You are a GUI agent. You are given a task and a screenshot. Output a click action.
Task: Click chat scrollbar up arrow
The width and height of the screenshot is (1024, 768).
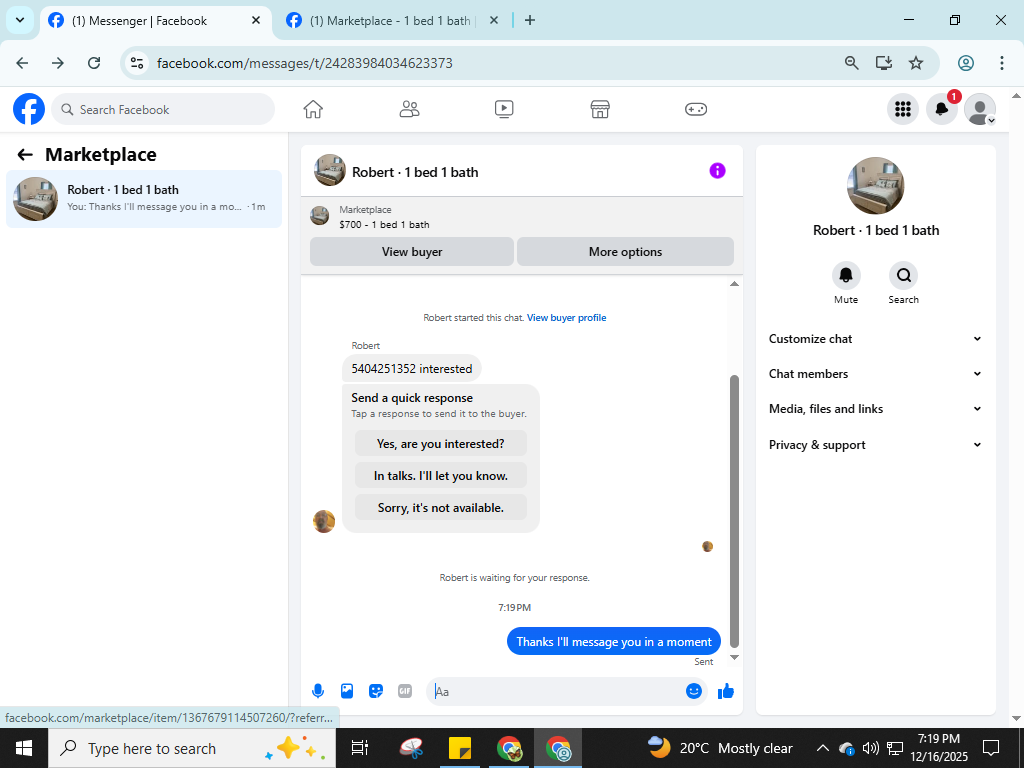734,283
